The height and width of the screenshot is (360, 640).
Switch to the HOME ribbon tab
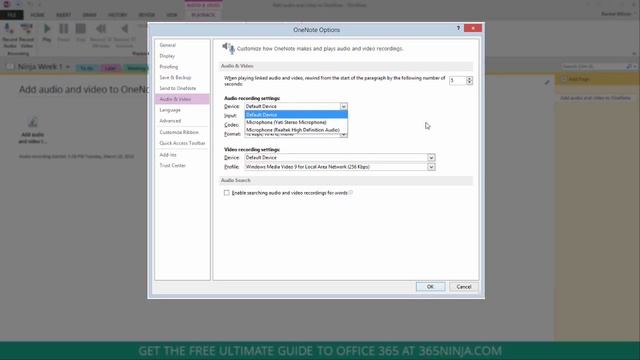tap(37, 15)
